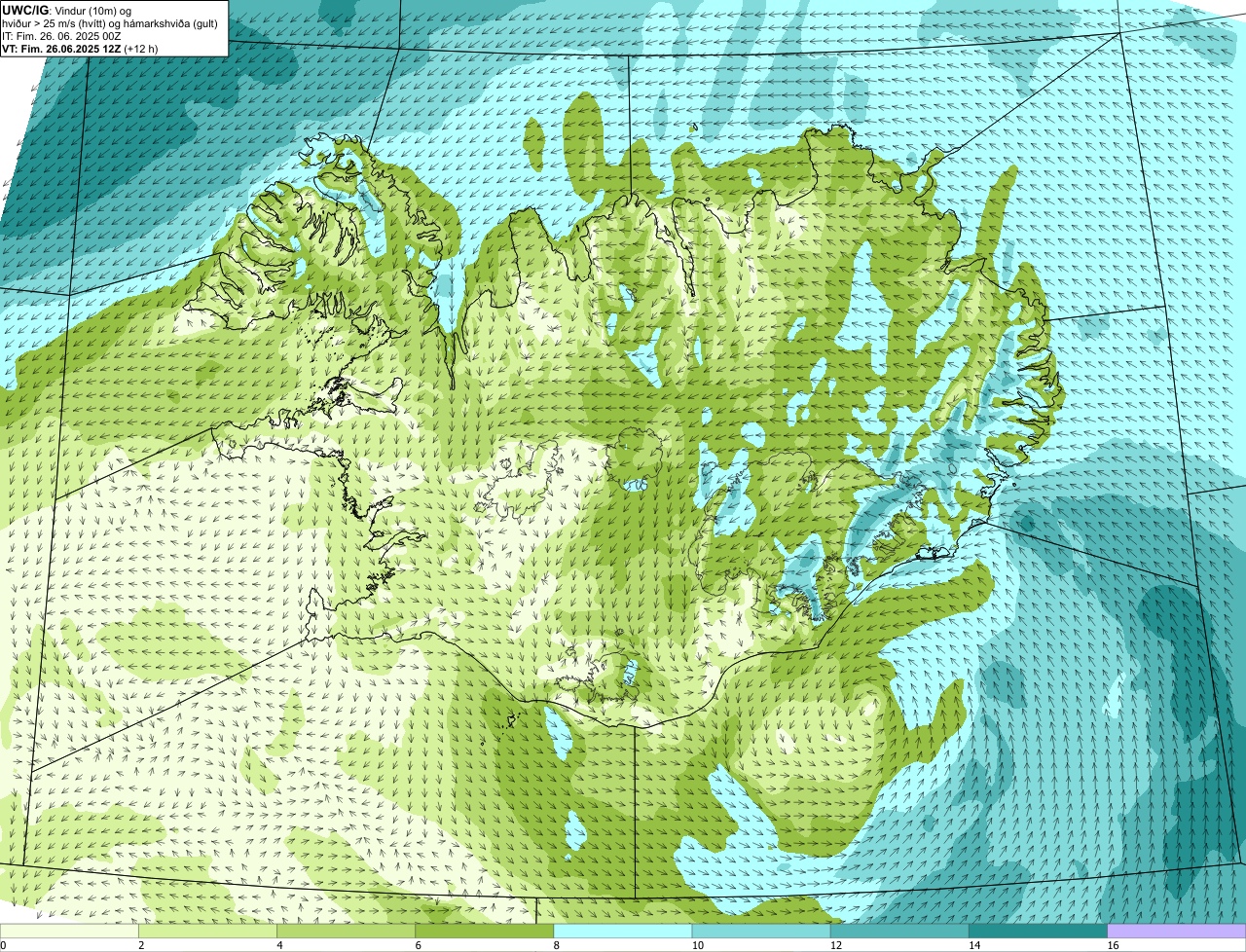Click the "UWC/IG: Vindur (10m) og" title line
This screenshot has width=1246, height=952.
pyautogui.click(x=67, y=10)
